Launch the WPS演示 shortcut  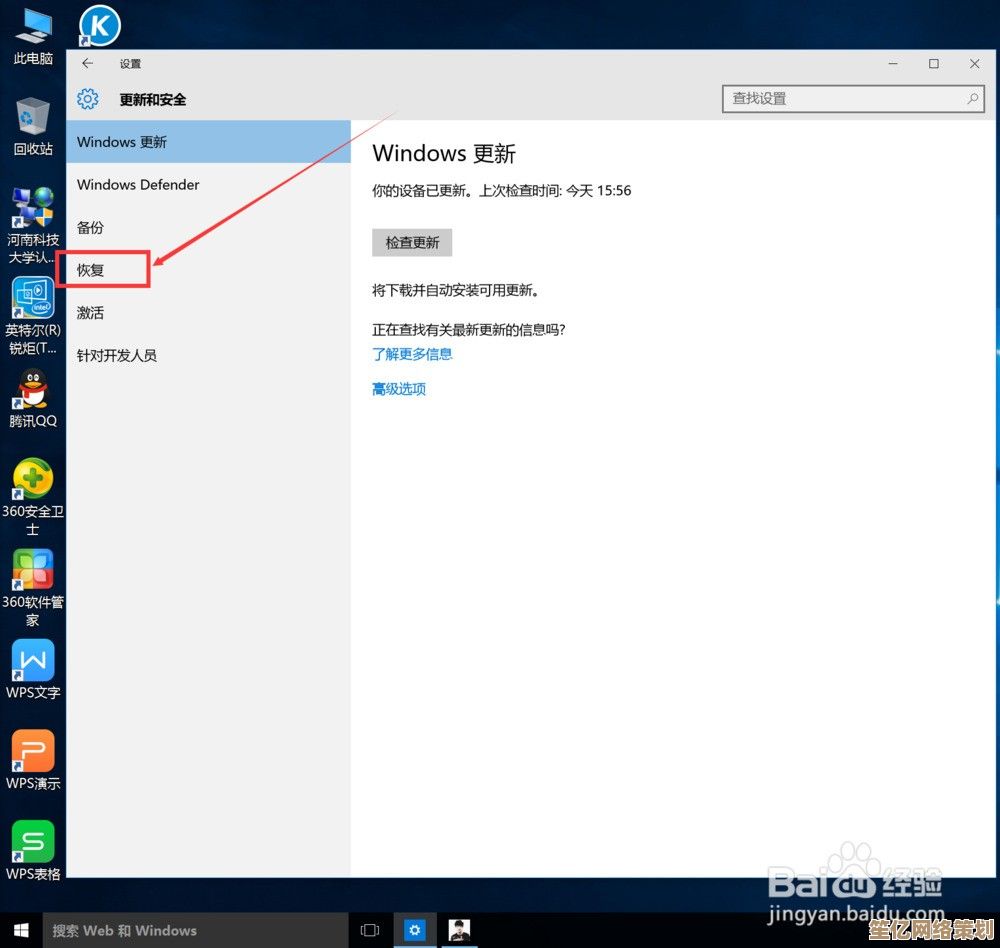click(x=33, y=760)
